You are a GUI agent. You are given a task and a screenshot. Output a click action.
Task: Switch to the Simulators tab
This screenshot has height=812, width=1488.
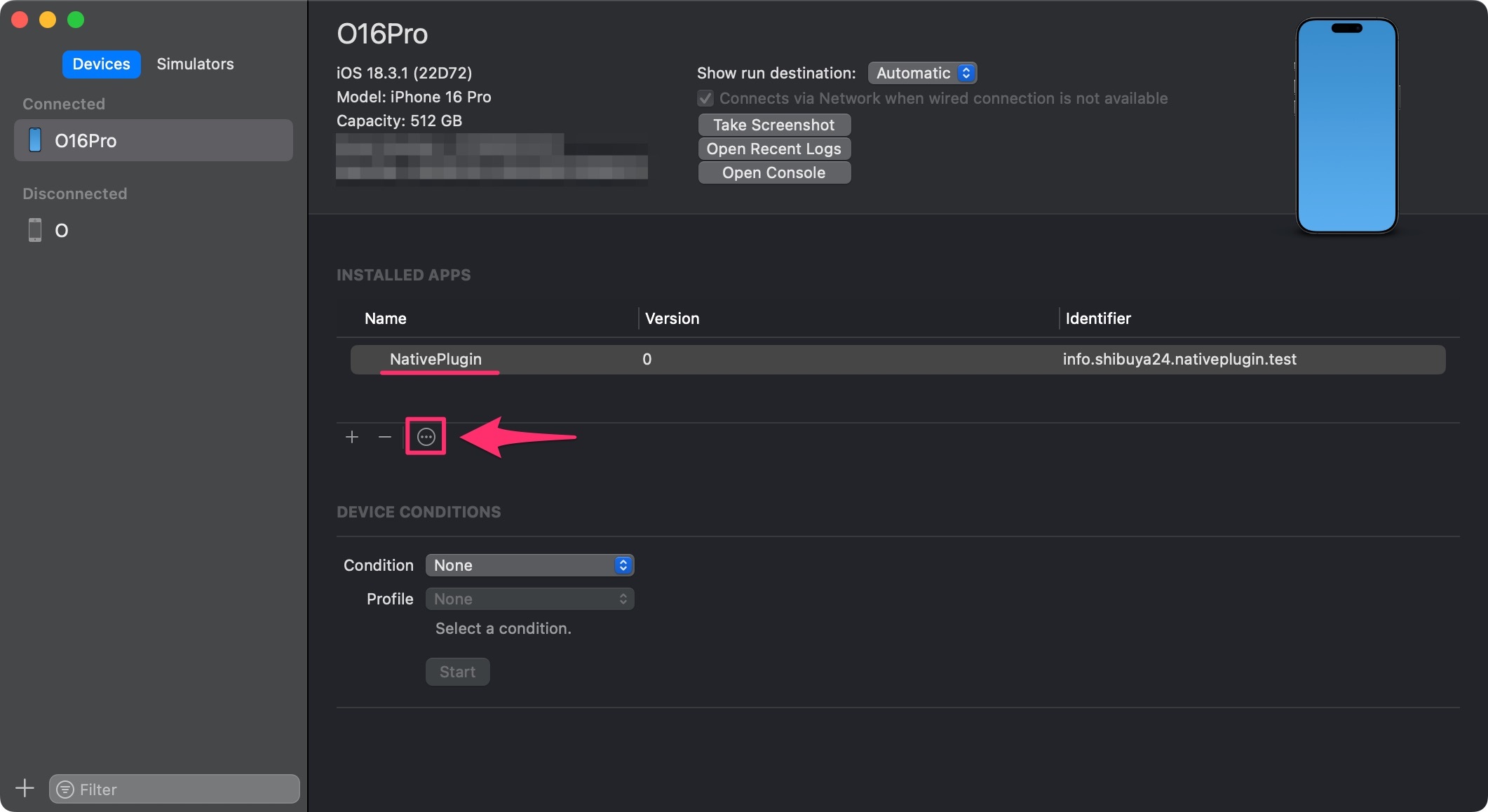(195, 64)
